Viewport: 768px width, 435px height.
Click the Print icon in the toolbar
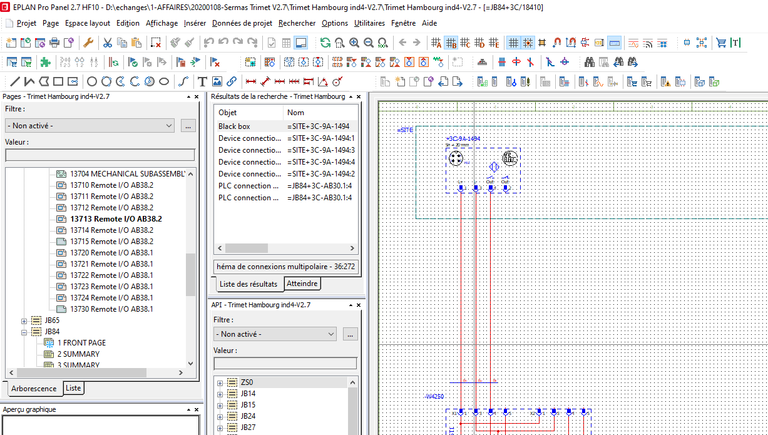pos(54,43)
